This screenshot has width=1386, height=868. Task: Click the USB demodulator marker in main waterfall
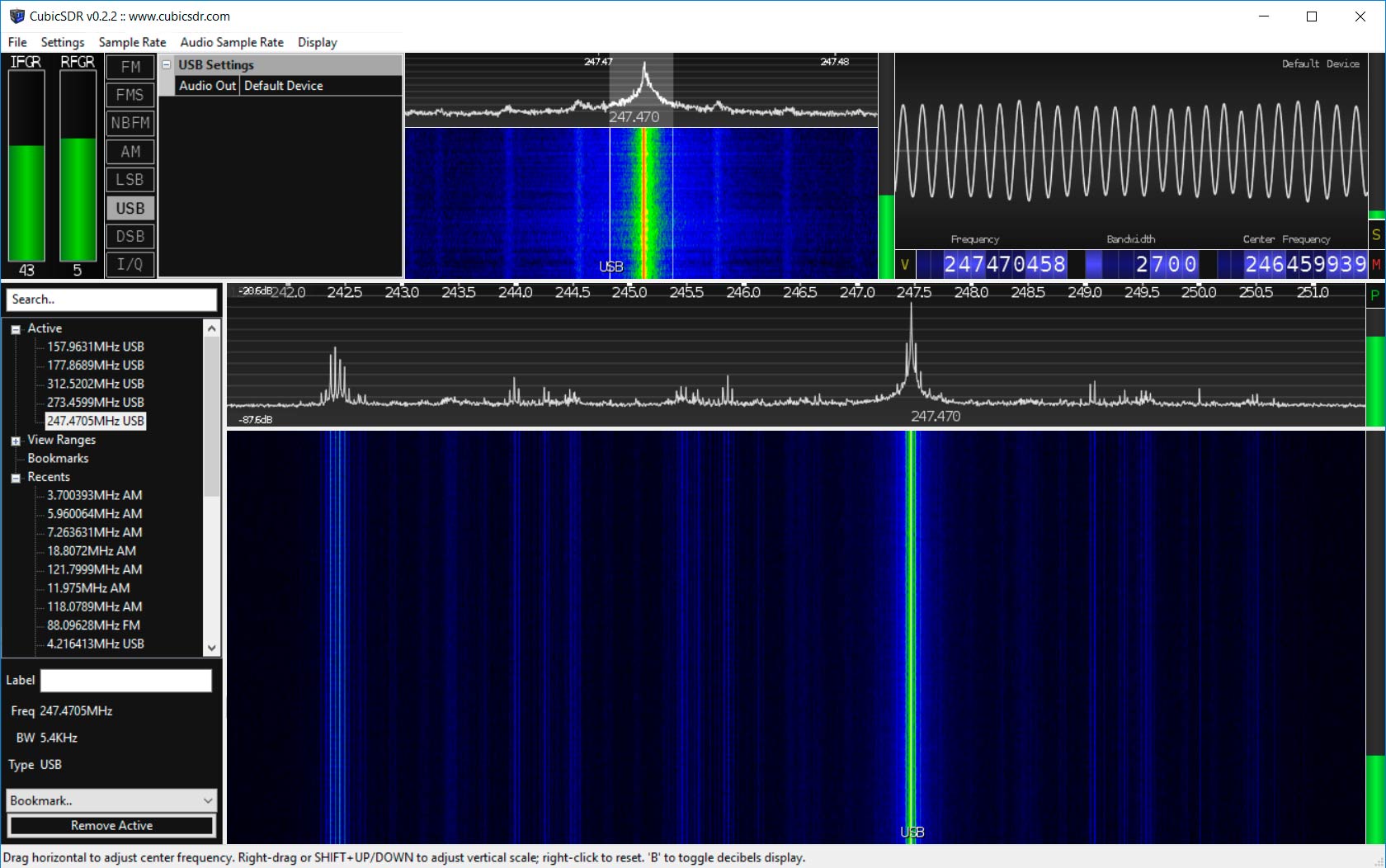pyautogui.click(x=912, y=832)
